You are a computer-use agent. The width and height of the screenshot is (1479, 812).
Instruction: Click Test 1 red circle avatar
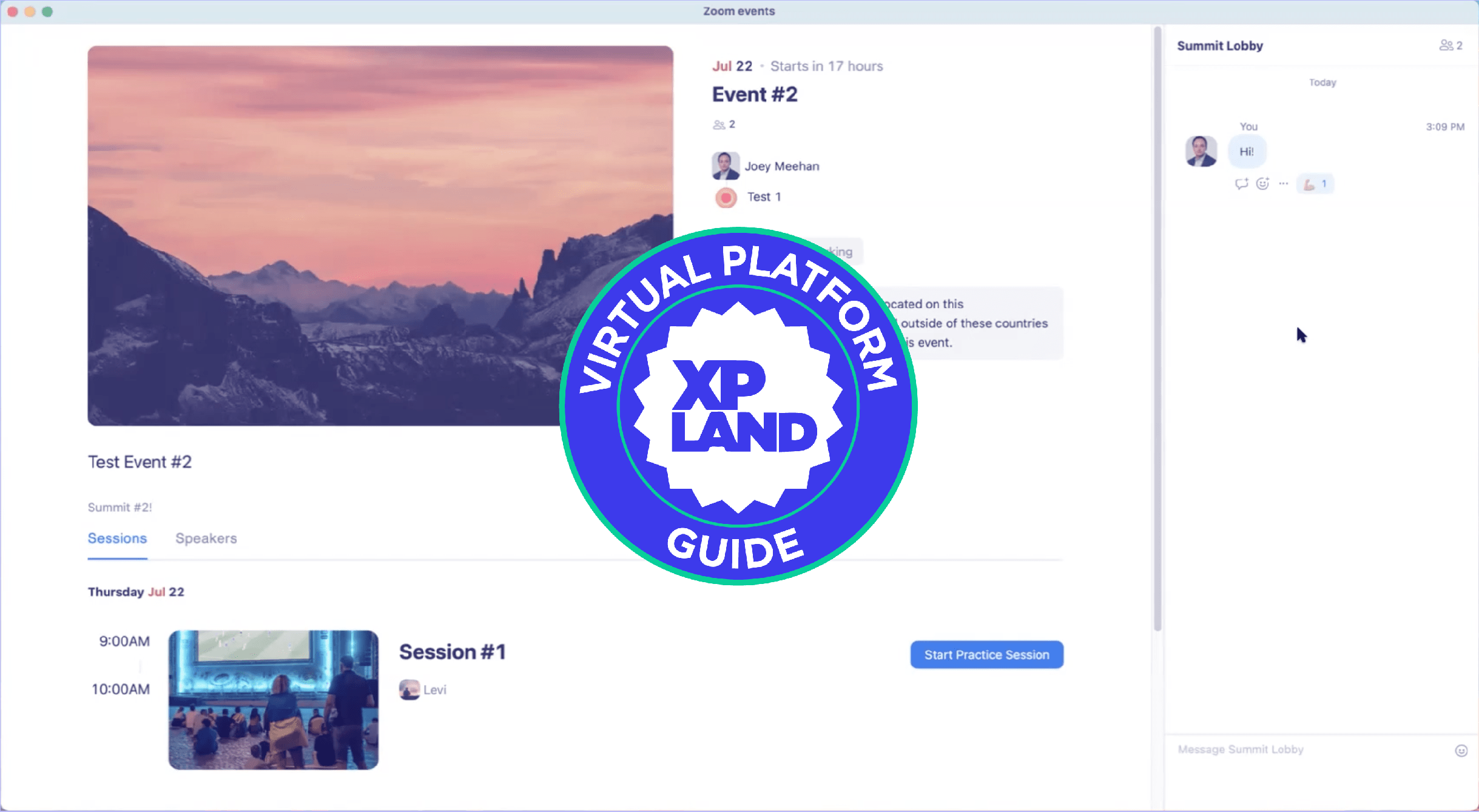[726, 197]
